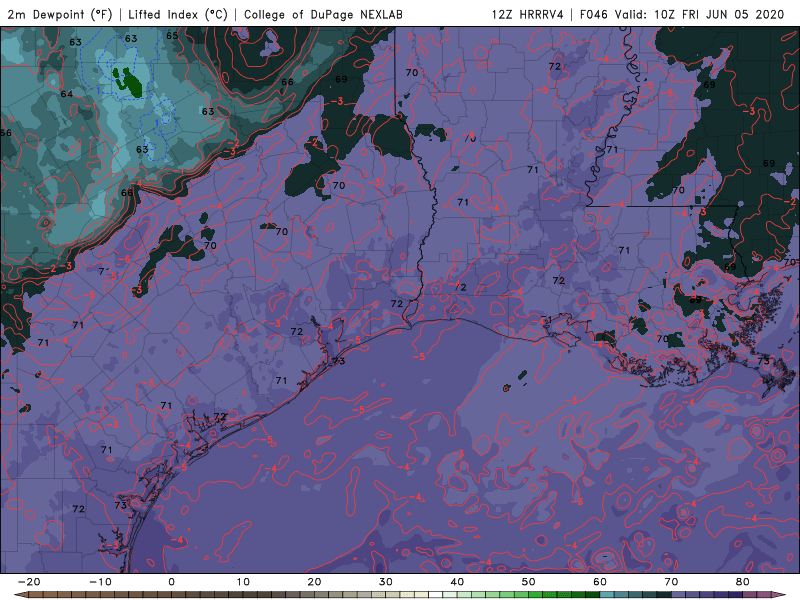The height and width of the screenshot is (600, 800).
Task: Click the '-10' color scale label
Action: [100, 582]
